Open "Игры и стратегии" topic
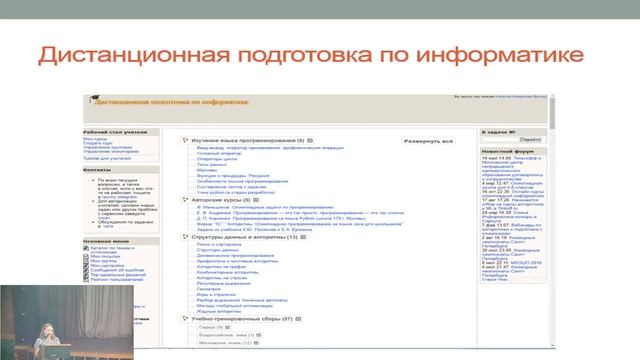 click(x=216, y=294)
